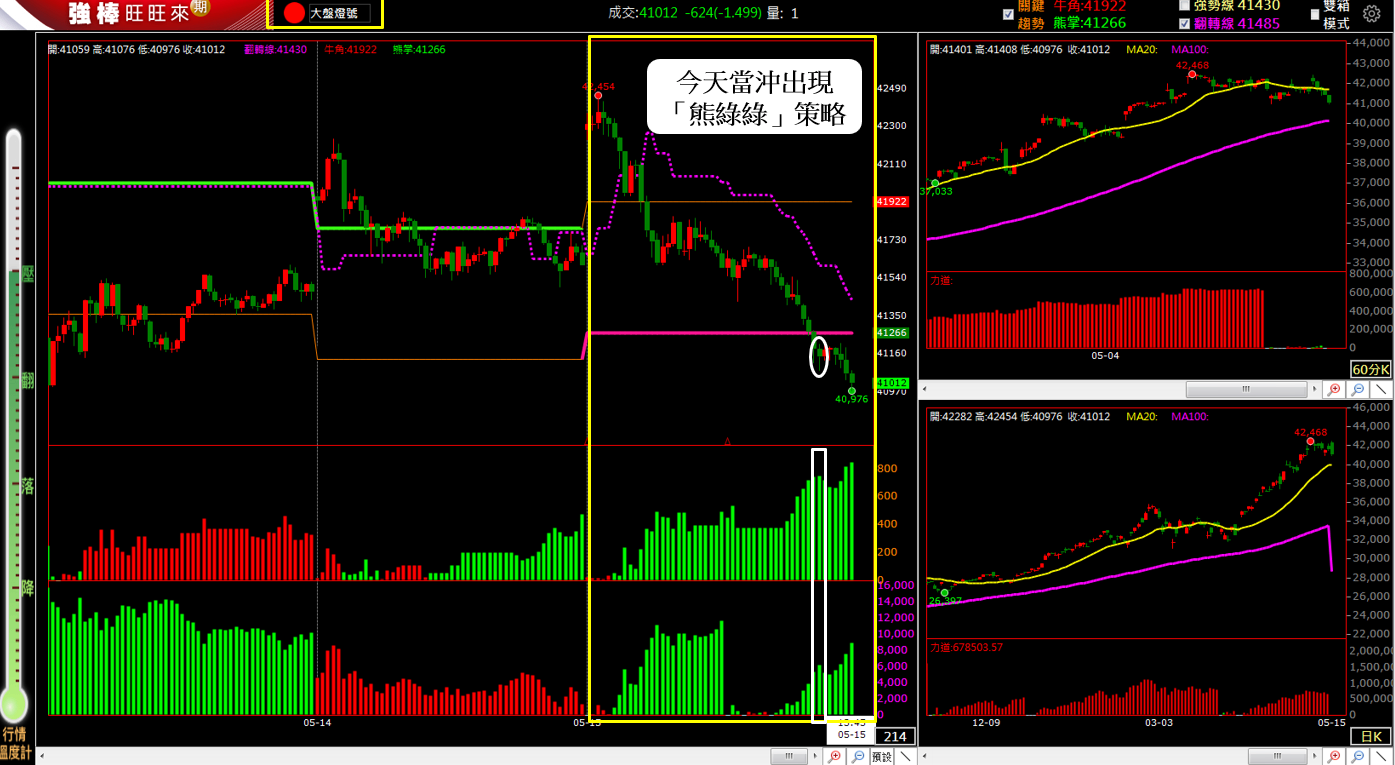Zoom in on the 日K chart
Image resolution: width=1395 pixels, height=765 pixels.
pos(1334,757)
